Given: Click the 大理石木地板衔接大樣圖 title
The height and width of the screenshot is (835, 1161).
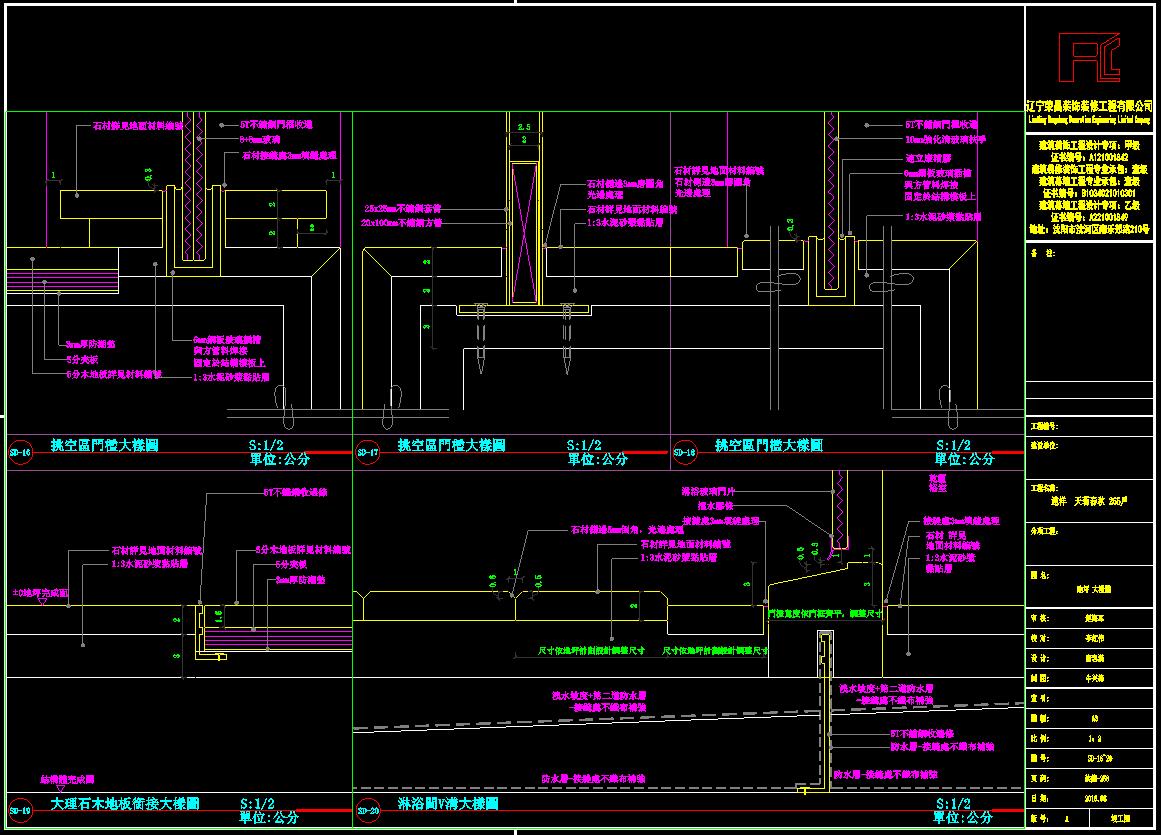Looking at the screenshot, I should 125,804.
